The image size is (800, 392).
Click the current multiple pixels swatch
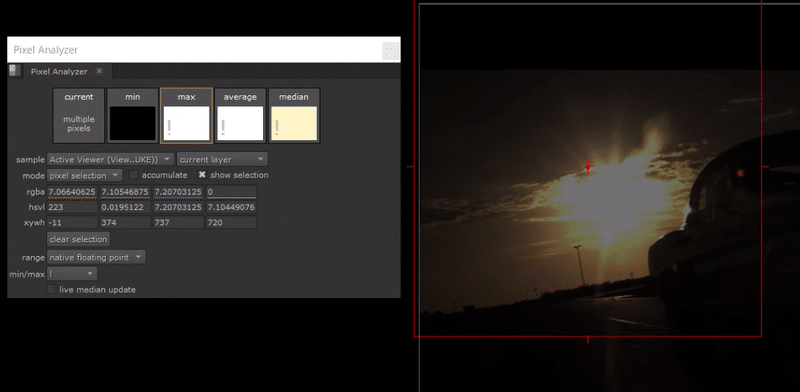pyautogui.click(x=79, y=116)
